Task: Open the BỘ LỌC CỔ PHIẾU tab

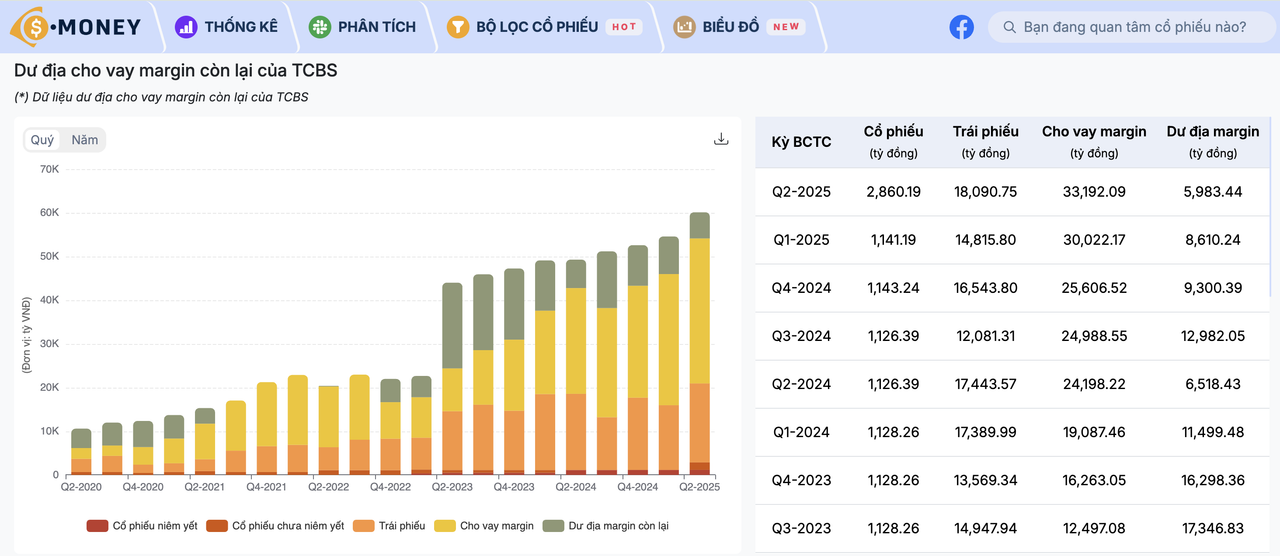Action: click(x=537, y=27)
